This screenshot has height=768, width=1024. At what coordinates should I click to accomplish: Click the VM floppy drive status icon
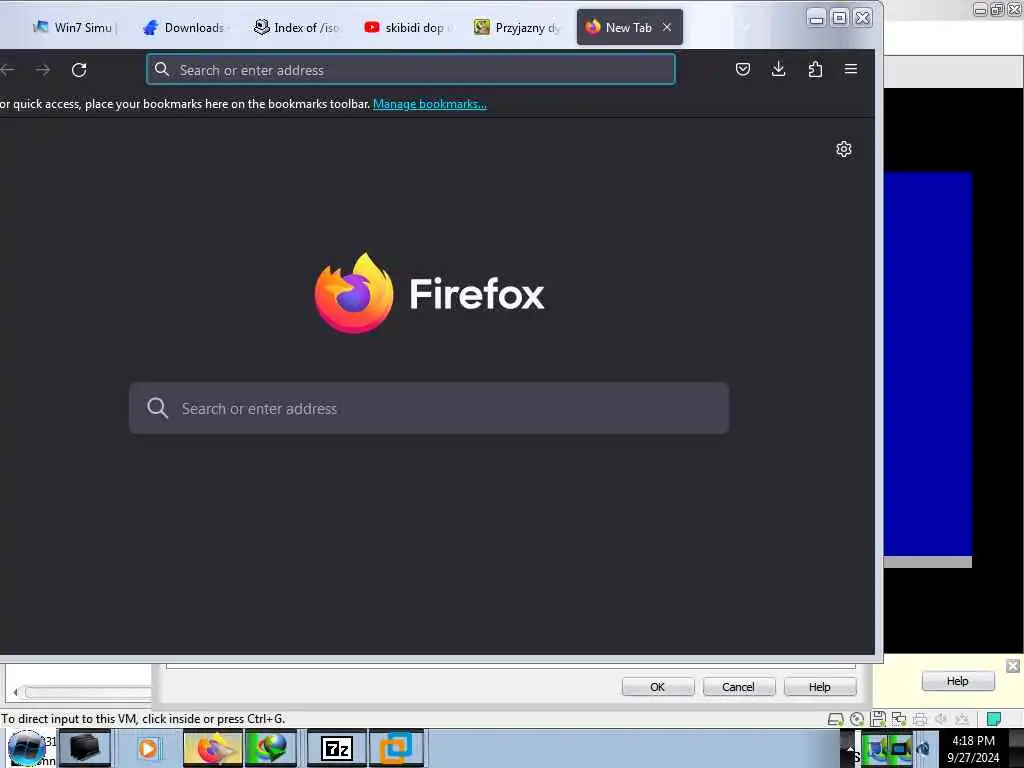coord(878,719)
